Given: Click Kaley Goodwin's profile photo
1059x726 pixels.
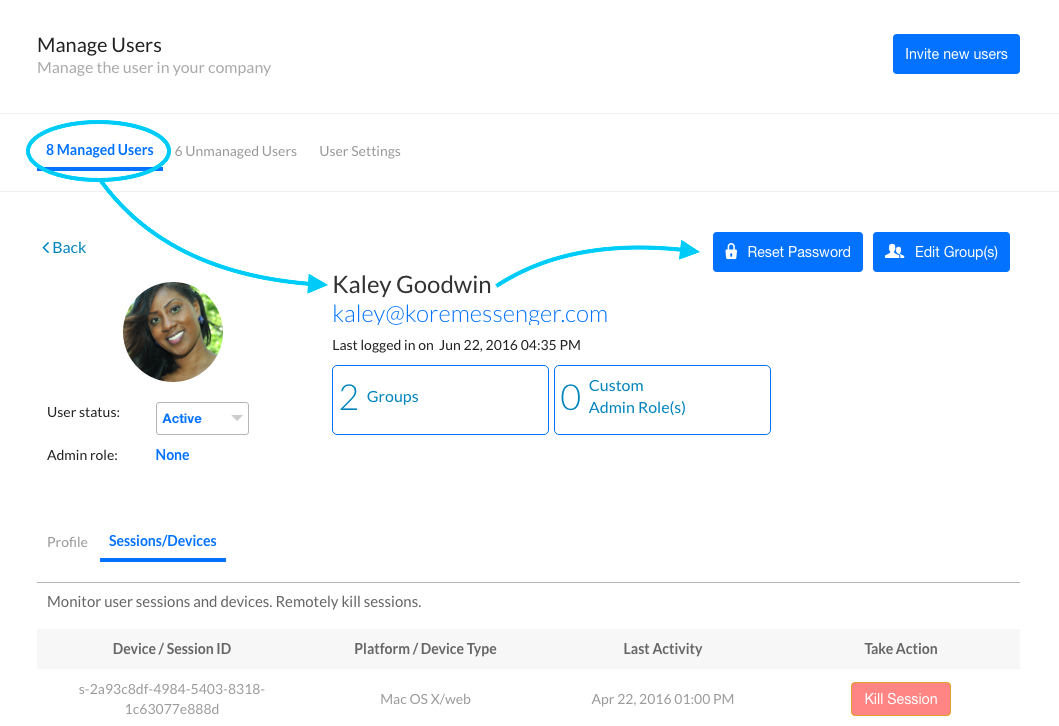Looking at the screenshot, I should pos(173,332).
